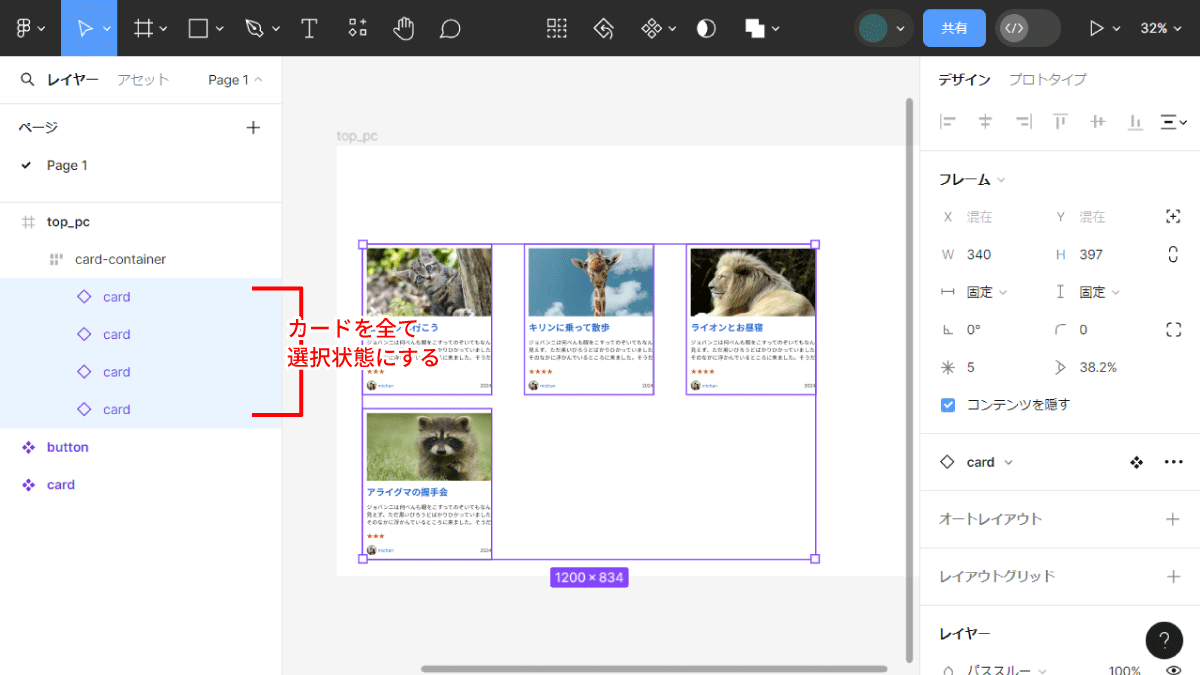The image size is (1200, 675).
Task: Select the Move tool
Action: pyautogui.click(x=85, y=28)
